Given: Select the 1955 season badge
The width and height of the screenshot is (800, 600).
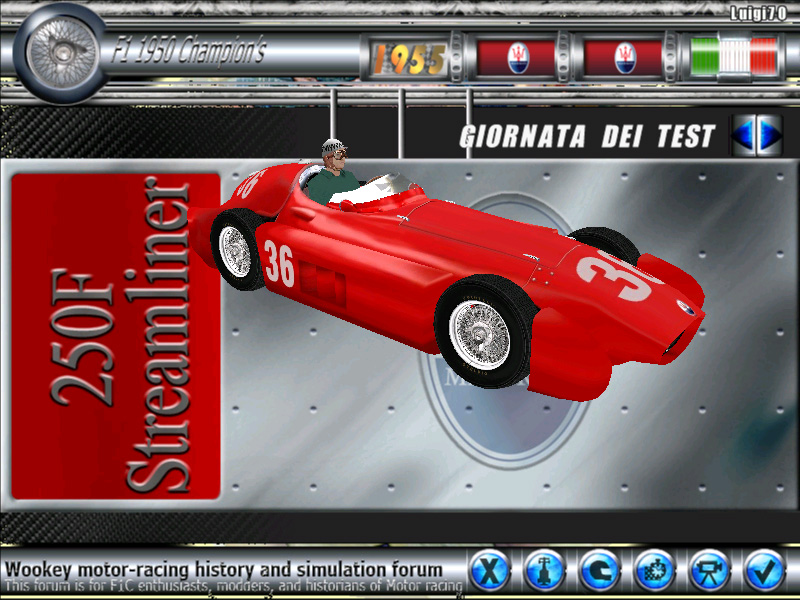Looking at the screenshot, I should click(409, 59).
